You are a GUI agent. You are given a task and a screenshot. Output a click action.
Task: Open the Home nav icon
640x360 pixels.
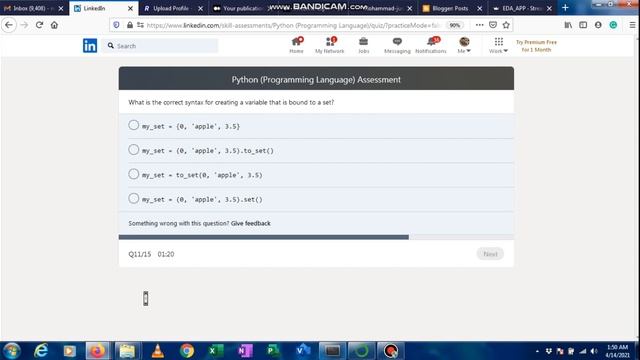click(296, 45)
